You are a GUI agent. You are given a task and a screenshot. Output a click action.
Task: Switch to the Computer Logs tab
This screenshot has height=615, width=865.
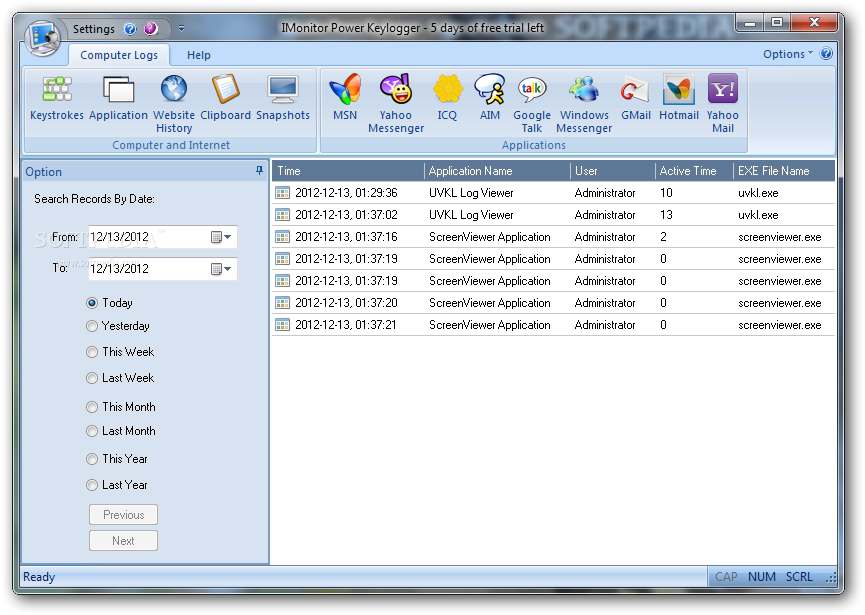(x=119, y=55)
